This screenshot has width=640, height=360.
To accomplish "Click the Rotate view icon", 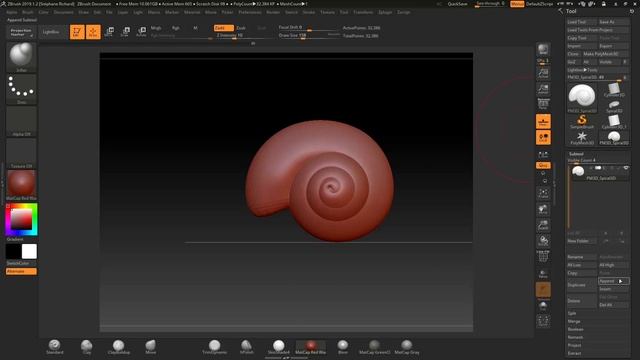I will pyautogui.click(x=543, y=241).
